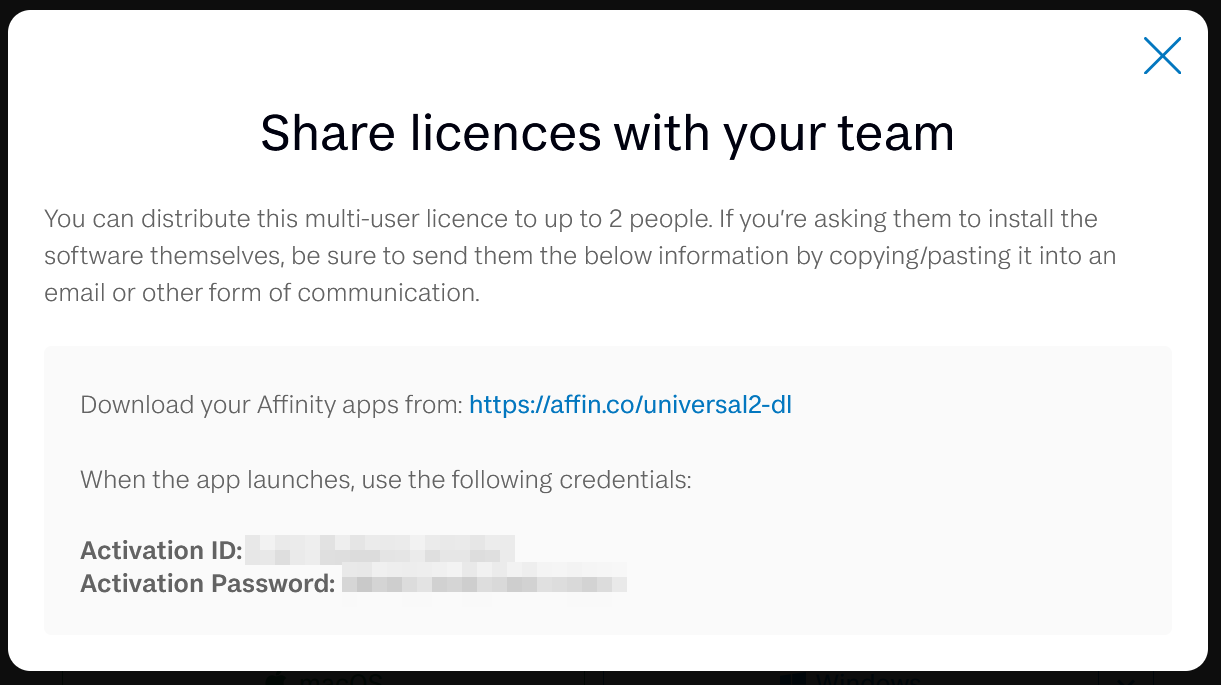Click the Activation Password label

[207, 583]
